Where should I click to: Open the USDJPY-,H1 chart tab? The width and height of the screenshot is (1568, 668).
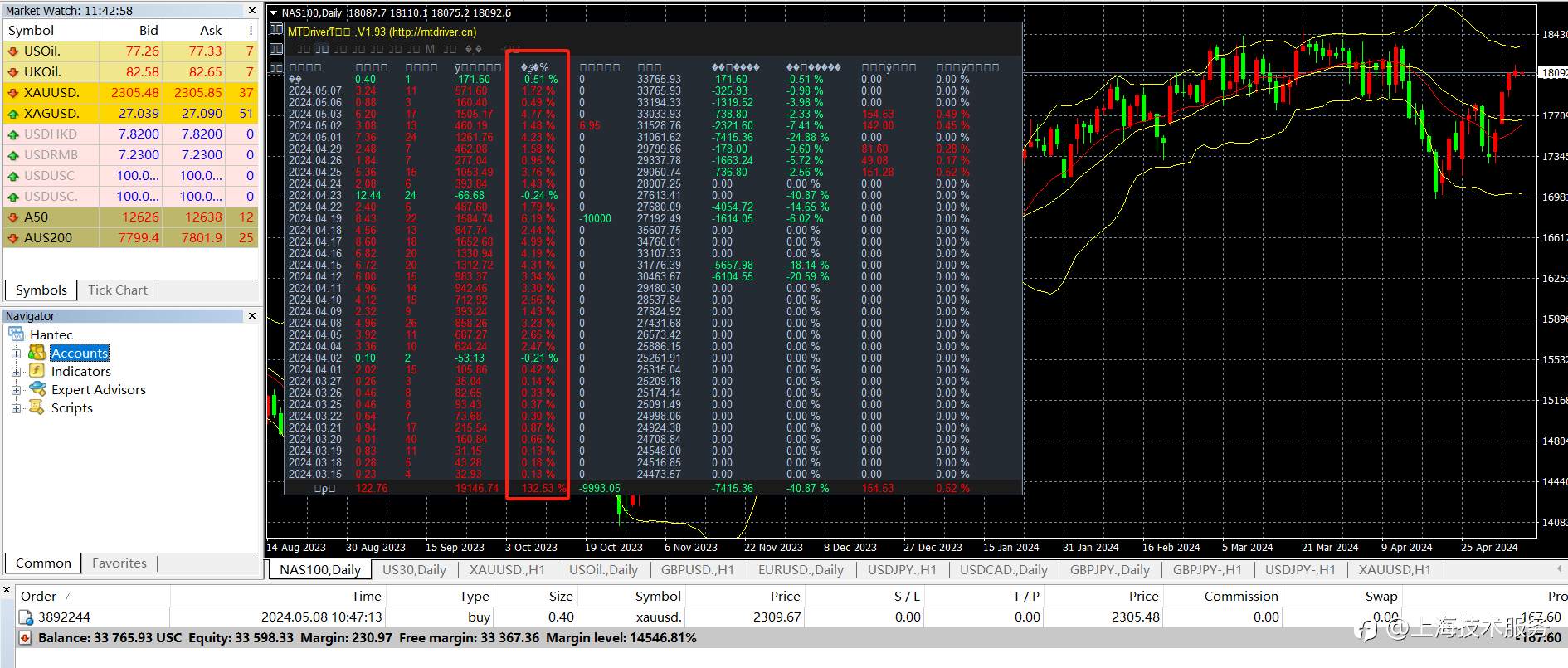(1300, 570)
